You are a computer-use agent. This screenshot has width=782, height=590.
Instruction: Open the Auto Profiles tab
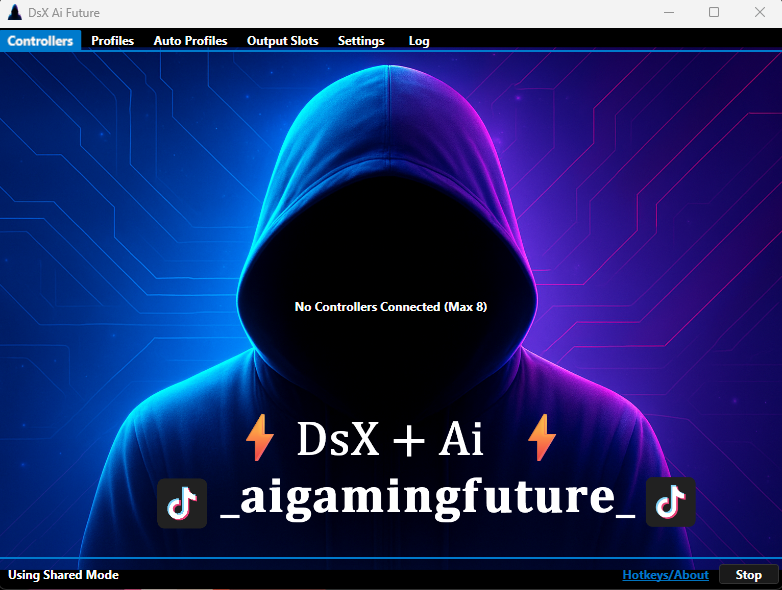click(x=190, y=40)
